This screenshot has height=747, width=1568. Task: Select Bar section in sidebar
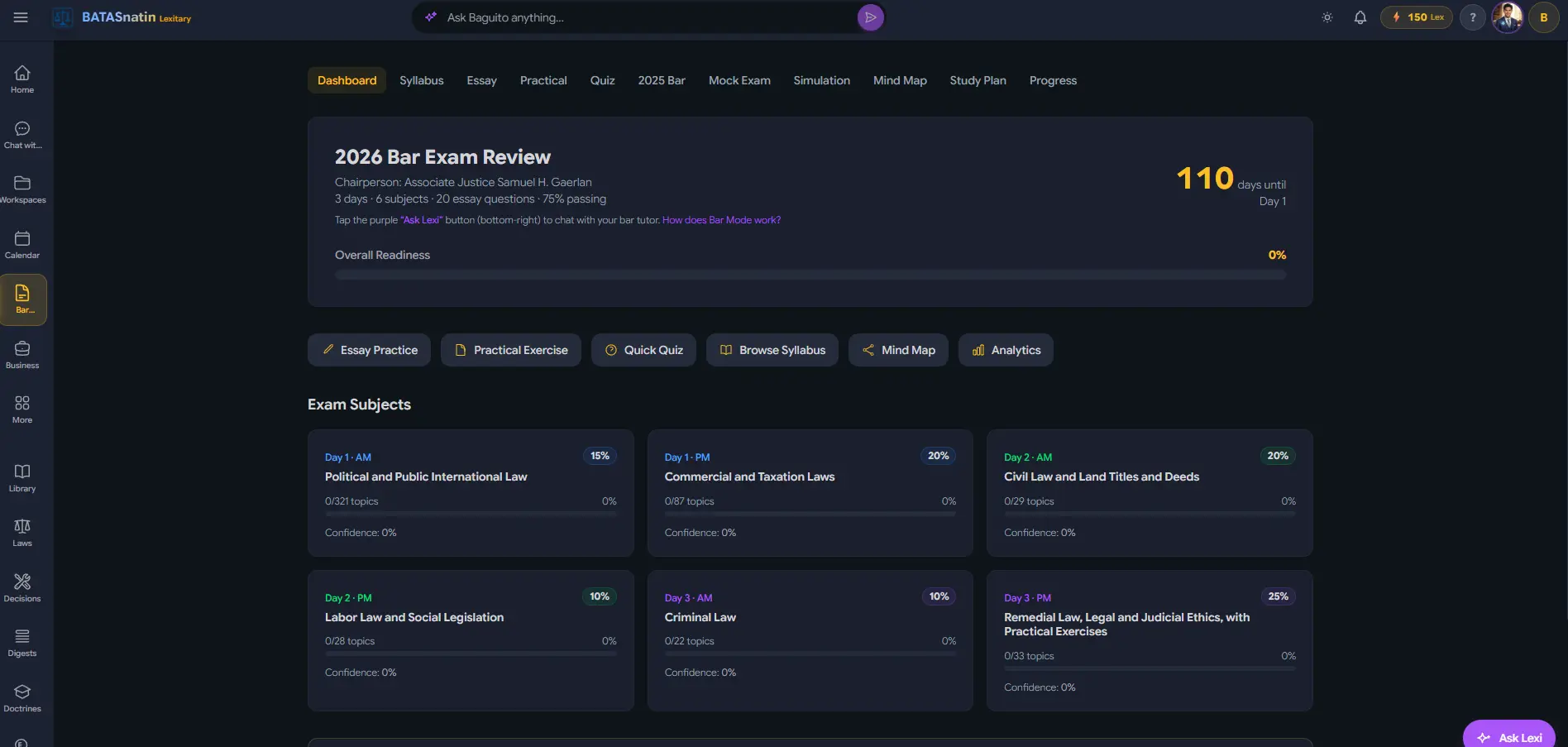[23, 299]
